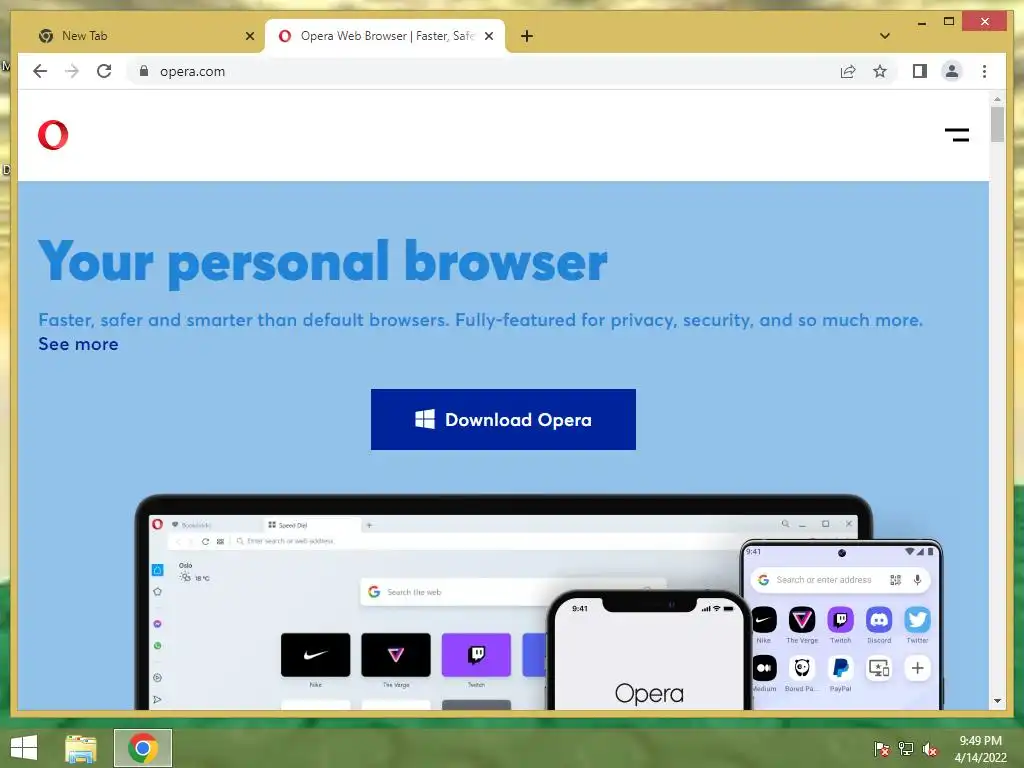Click the plus tile on the phone mockup
Viewport: 1024px width, 768px height.
tap(917, 668)
